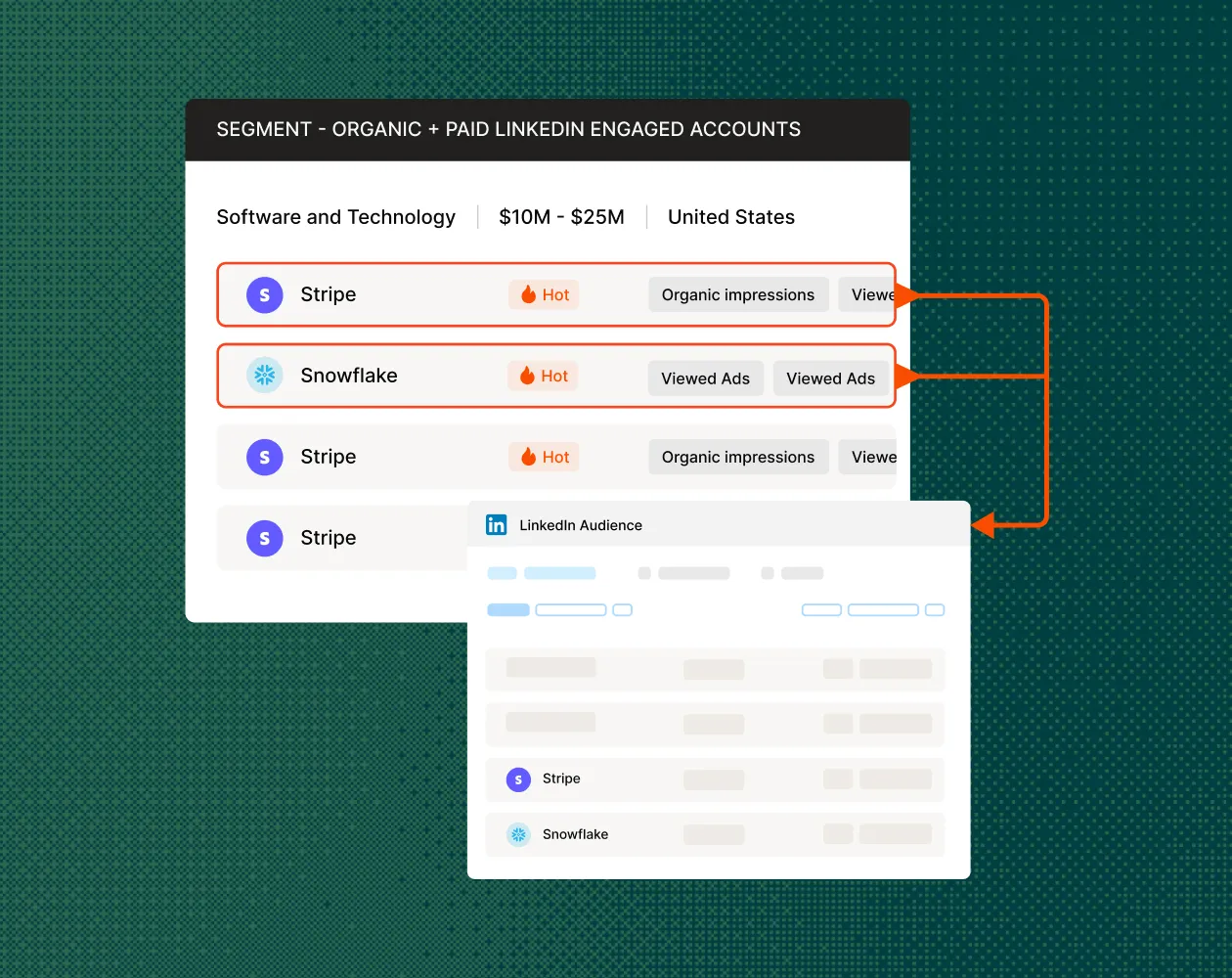This screenshot has width=1232, height=978.
Task: Click the Stripe logo in the highlighted Stripe row
Action: coord(265,294)
